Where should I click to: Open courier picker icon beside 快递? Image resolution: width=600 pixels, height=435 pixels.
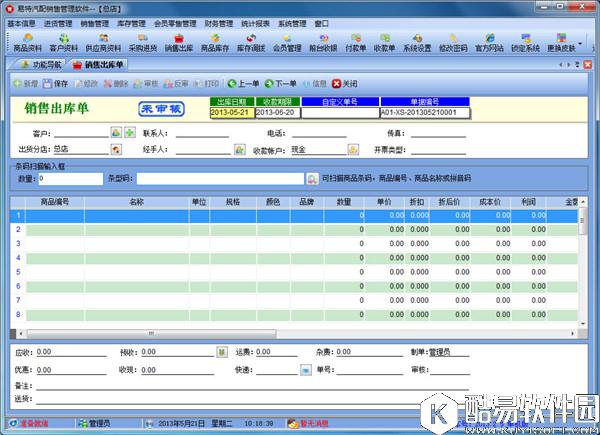pyautogui.click(x=306, y=370)
